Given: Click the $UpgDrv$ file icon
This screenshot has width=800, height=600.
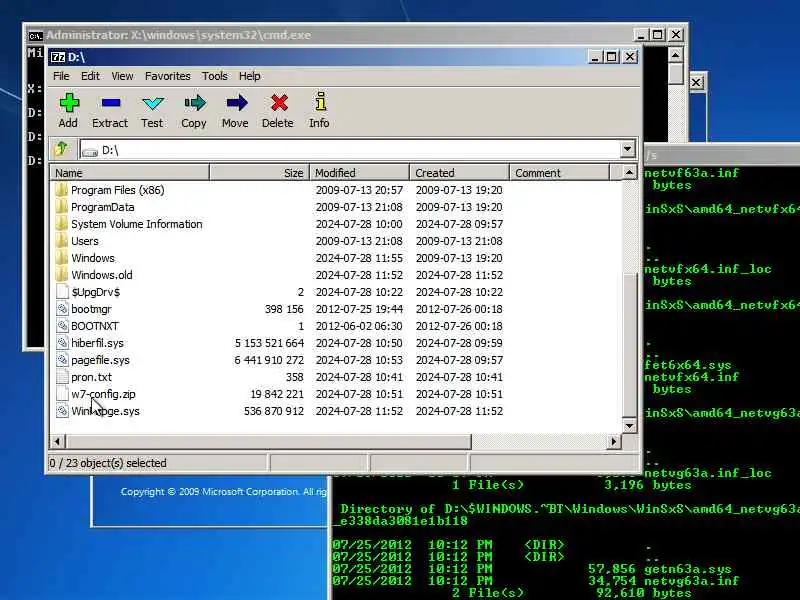Looking at the screenshot, I should [x=62, y=292].
